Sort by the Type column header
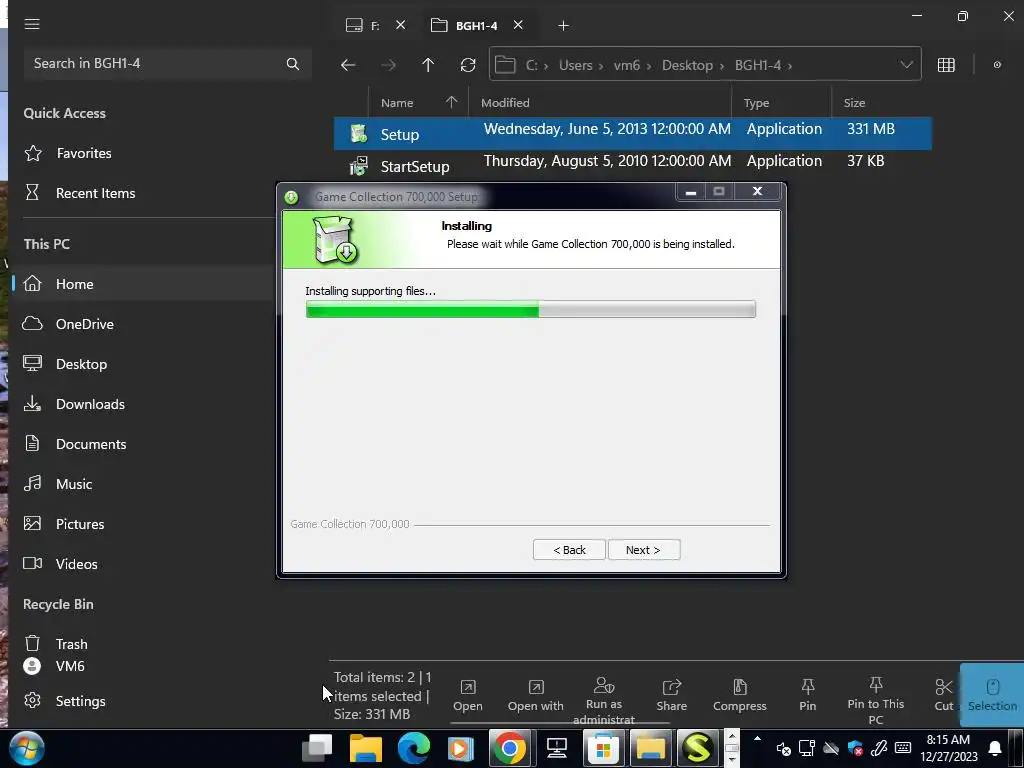The width and height of the screenshot is (1024, 768). [x=756, y=103]
